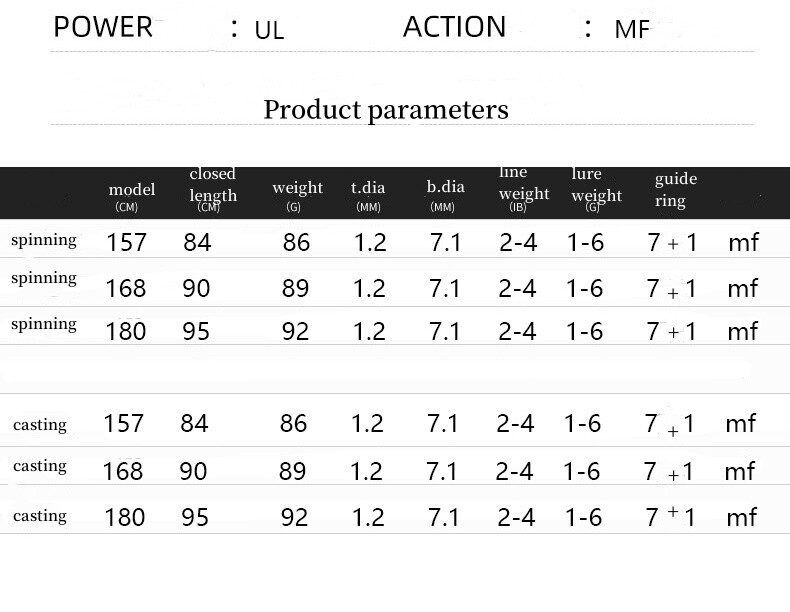Click the MF action value in header
Viewport: 790px width, 612px height.
(x=632, y=30)
